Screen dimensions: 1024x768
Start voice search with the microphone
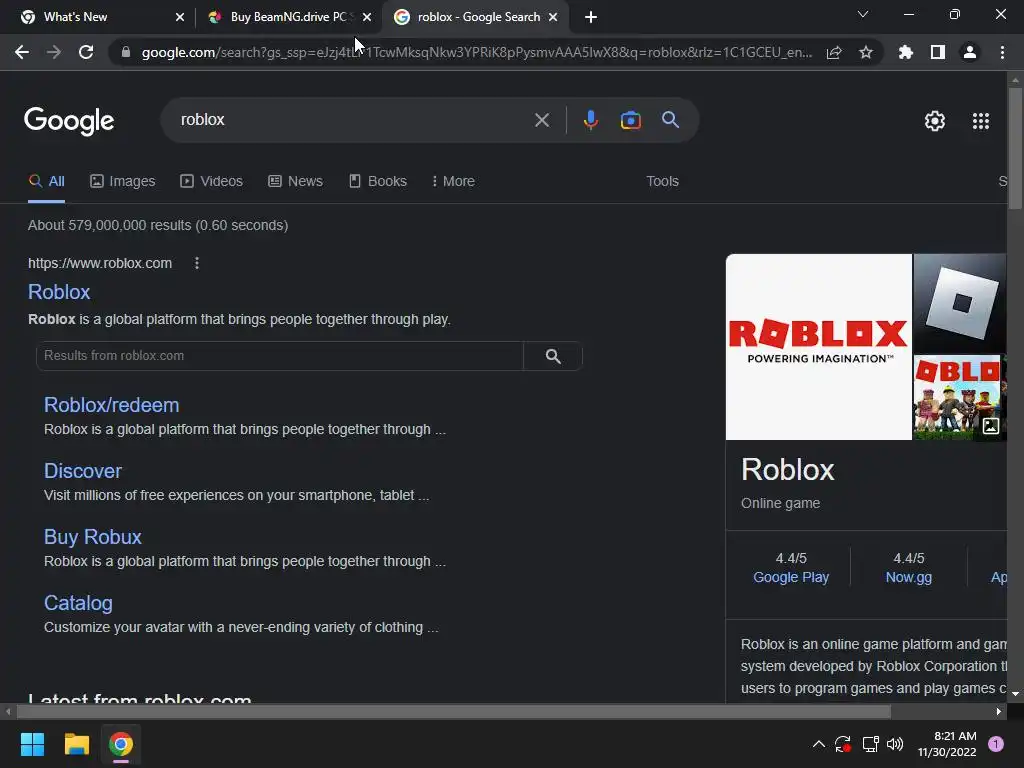click(590, 120)
